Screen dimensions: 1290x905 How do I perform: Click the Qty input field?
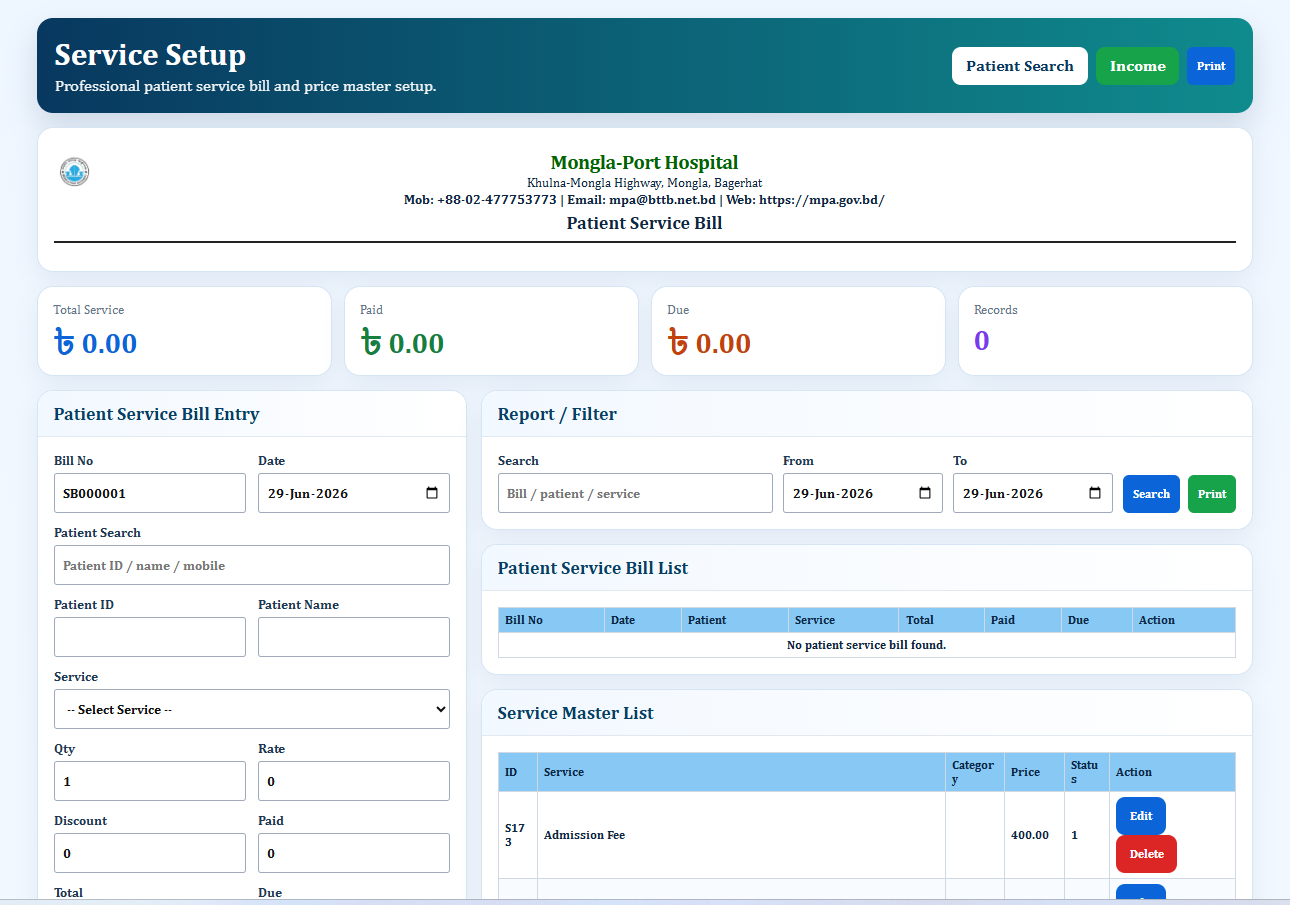150,781
